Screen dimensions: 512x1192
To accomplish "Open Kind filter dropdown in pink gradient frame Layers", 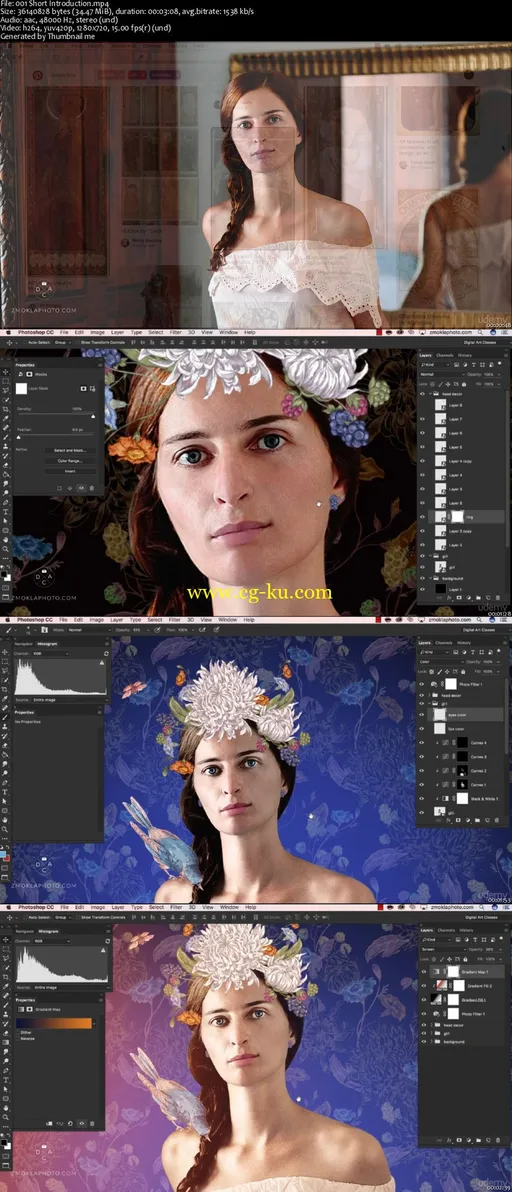I will pos(436,940).
